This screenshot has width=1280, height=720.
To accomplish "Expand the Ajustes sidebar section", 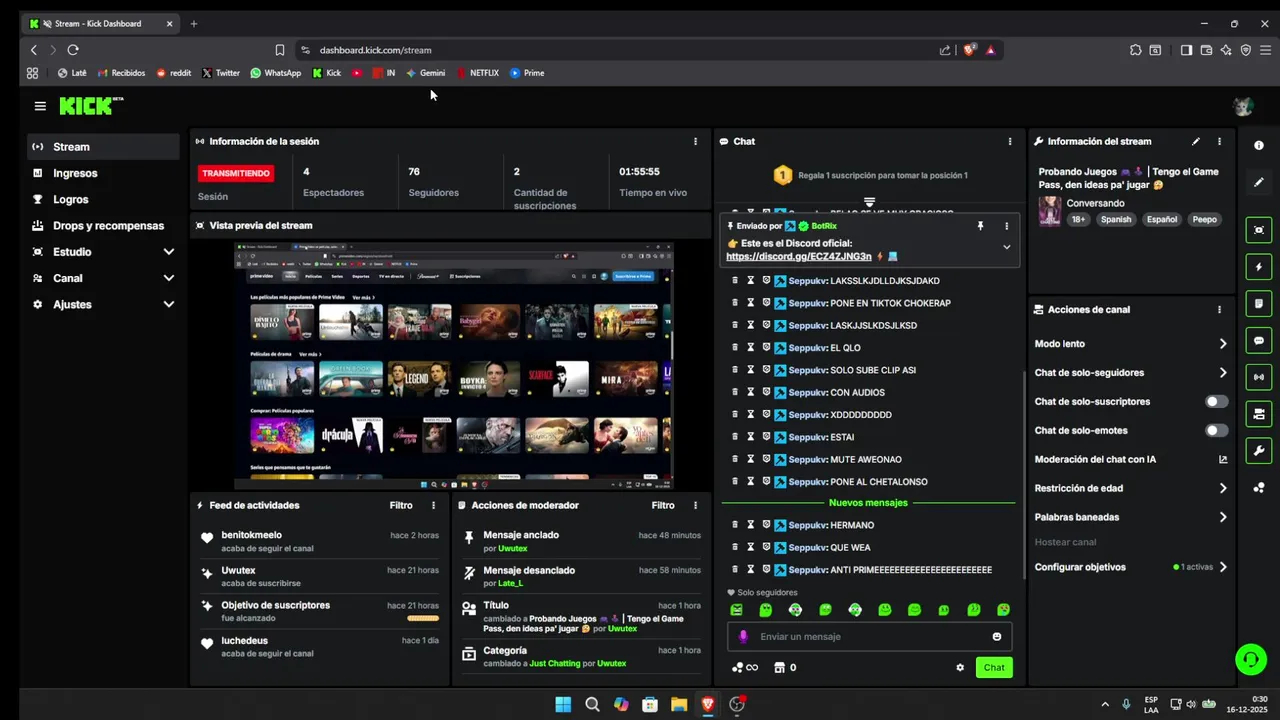I will [168, 304].
